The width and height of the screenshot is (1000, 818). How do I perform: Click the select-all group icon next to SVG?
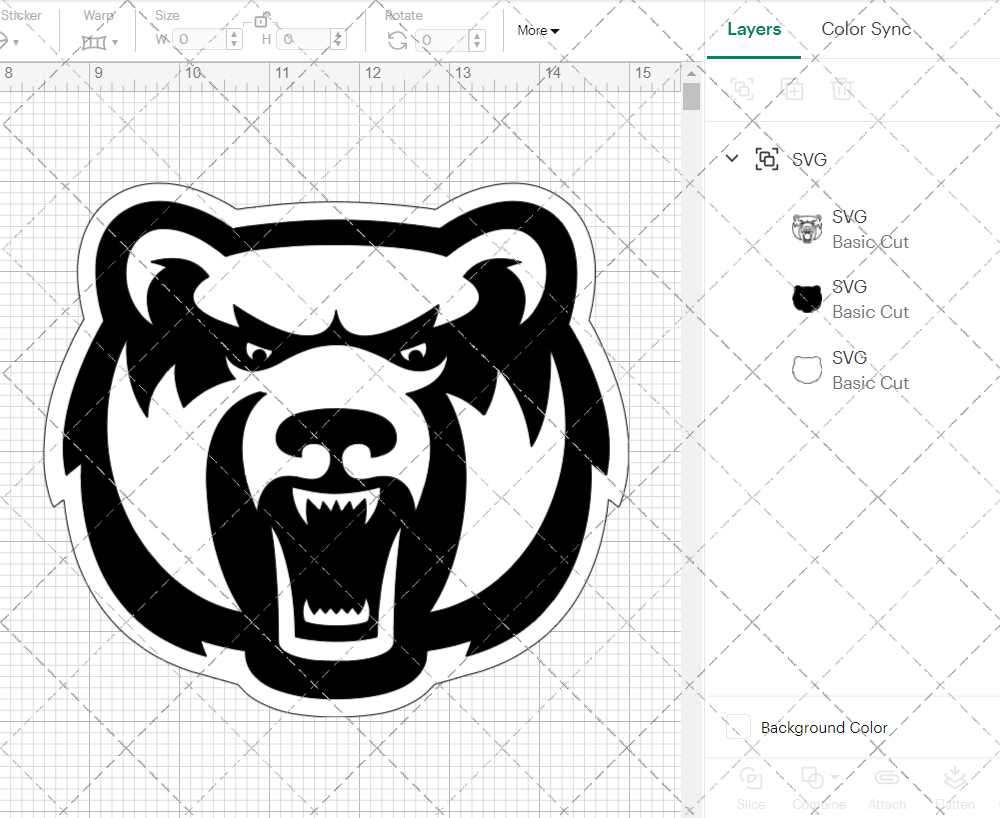click(767, 159)
